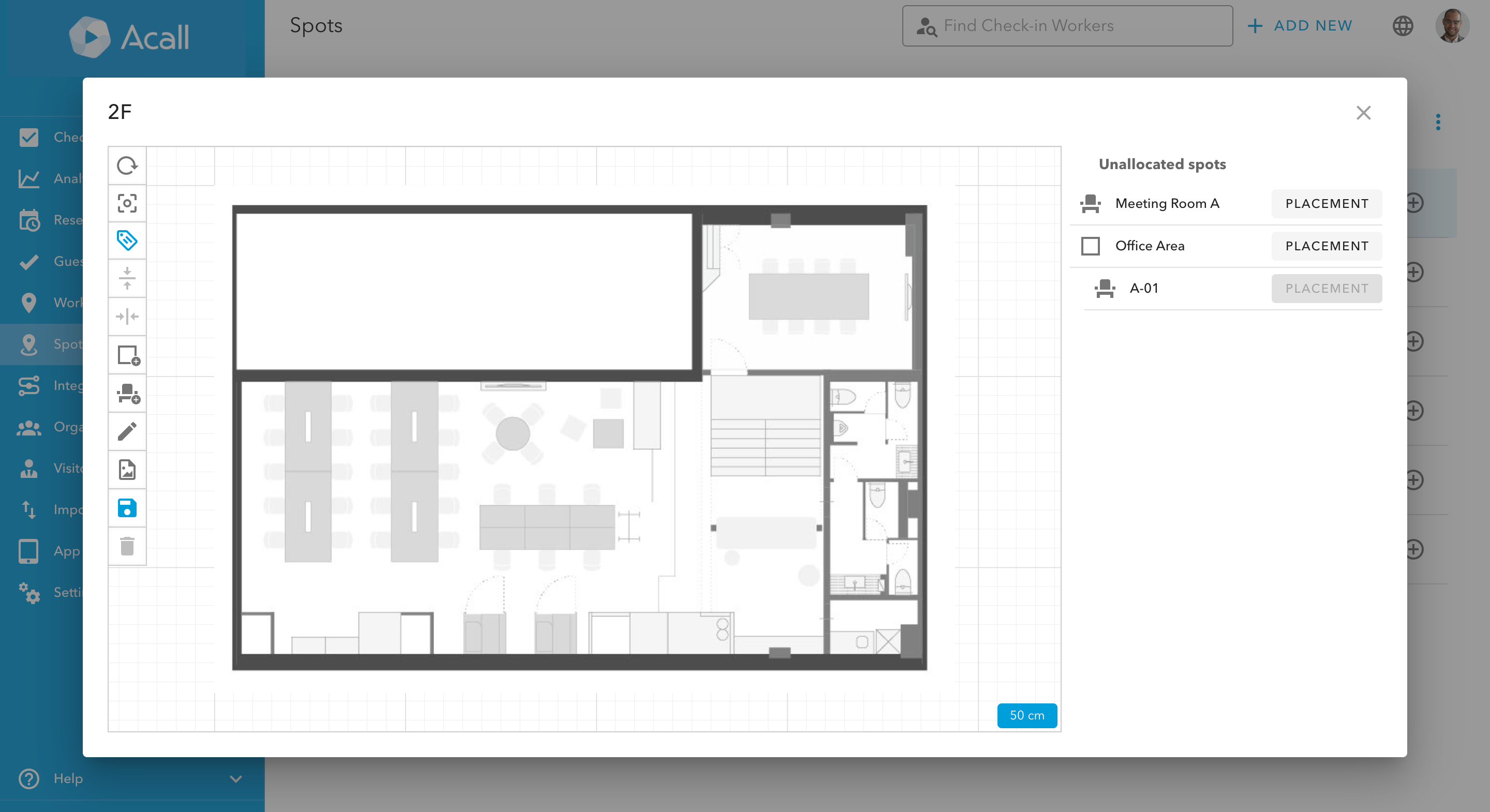
Task: Open the language globe menu
Action: tap(1402, 25)
